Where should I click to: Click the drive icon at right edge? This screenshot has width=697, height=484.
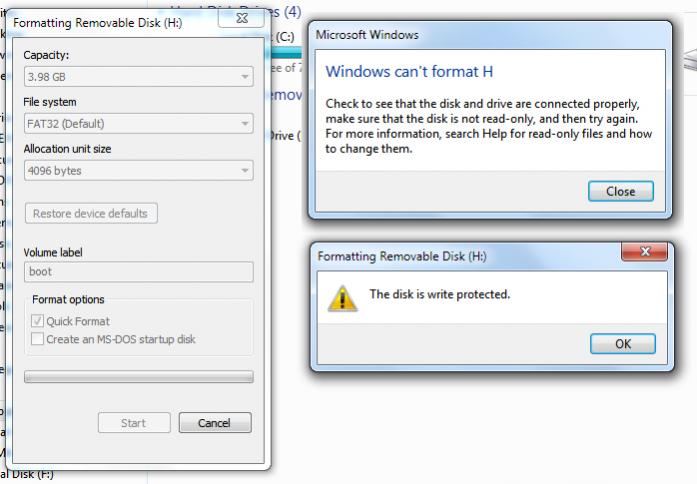[x=690, y=61]
